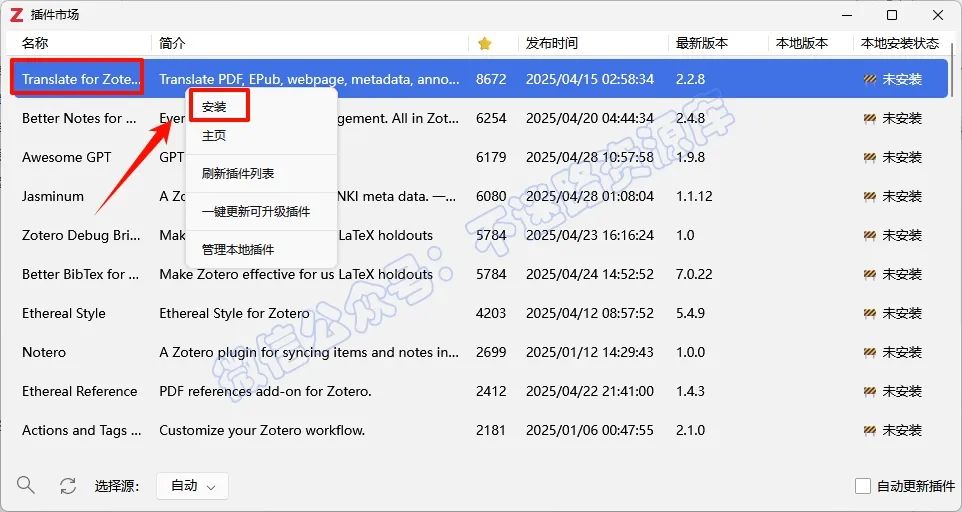Viewport: 962px width, 512px height.
Task: Select the Better Notes for ... row
Action: coord(478,118)
